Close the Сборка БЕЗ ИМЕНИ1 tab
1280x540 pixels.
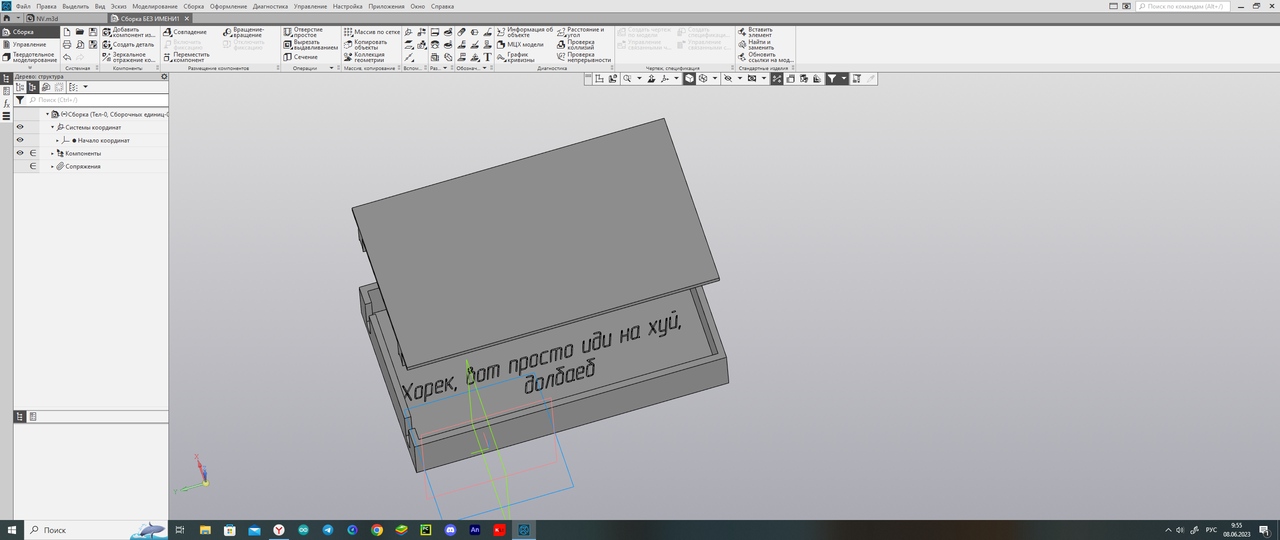(188, 19)
